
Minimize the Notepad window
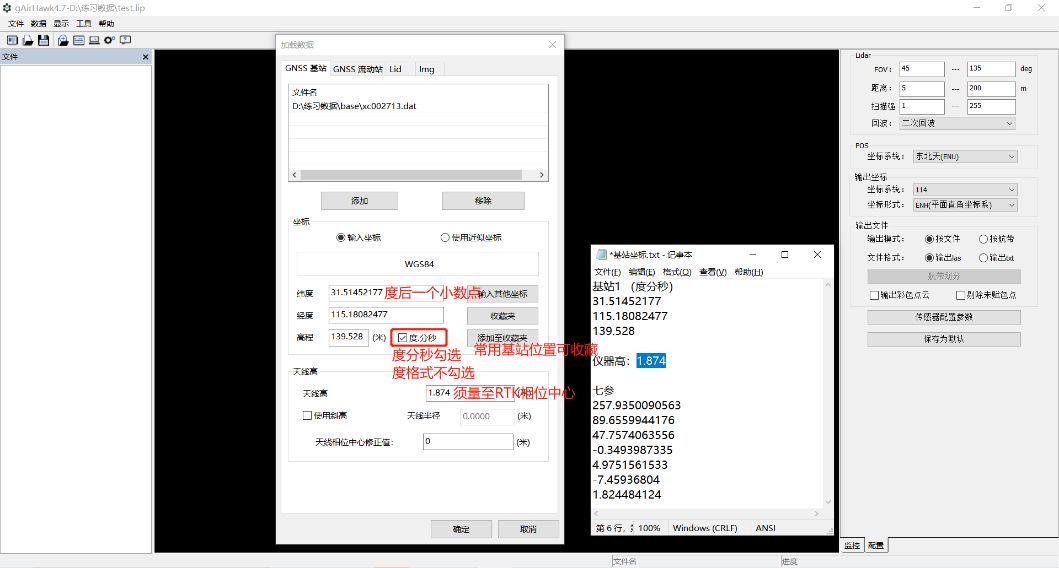click(752, 255)
